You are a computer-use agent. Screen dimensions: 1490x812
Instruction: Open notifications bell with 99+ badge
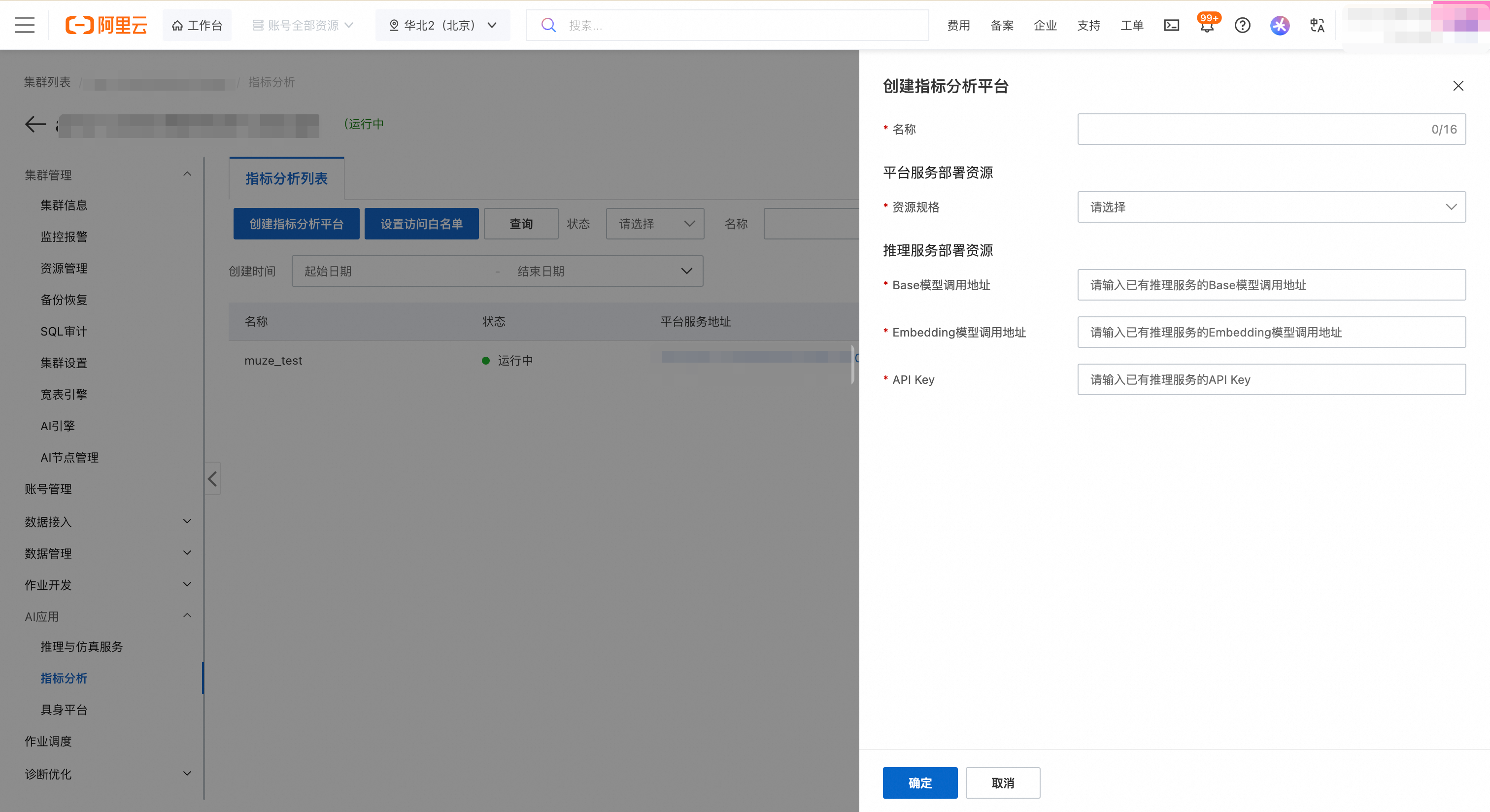click(x=1207, y=26)
